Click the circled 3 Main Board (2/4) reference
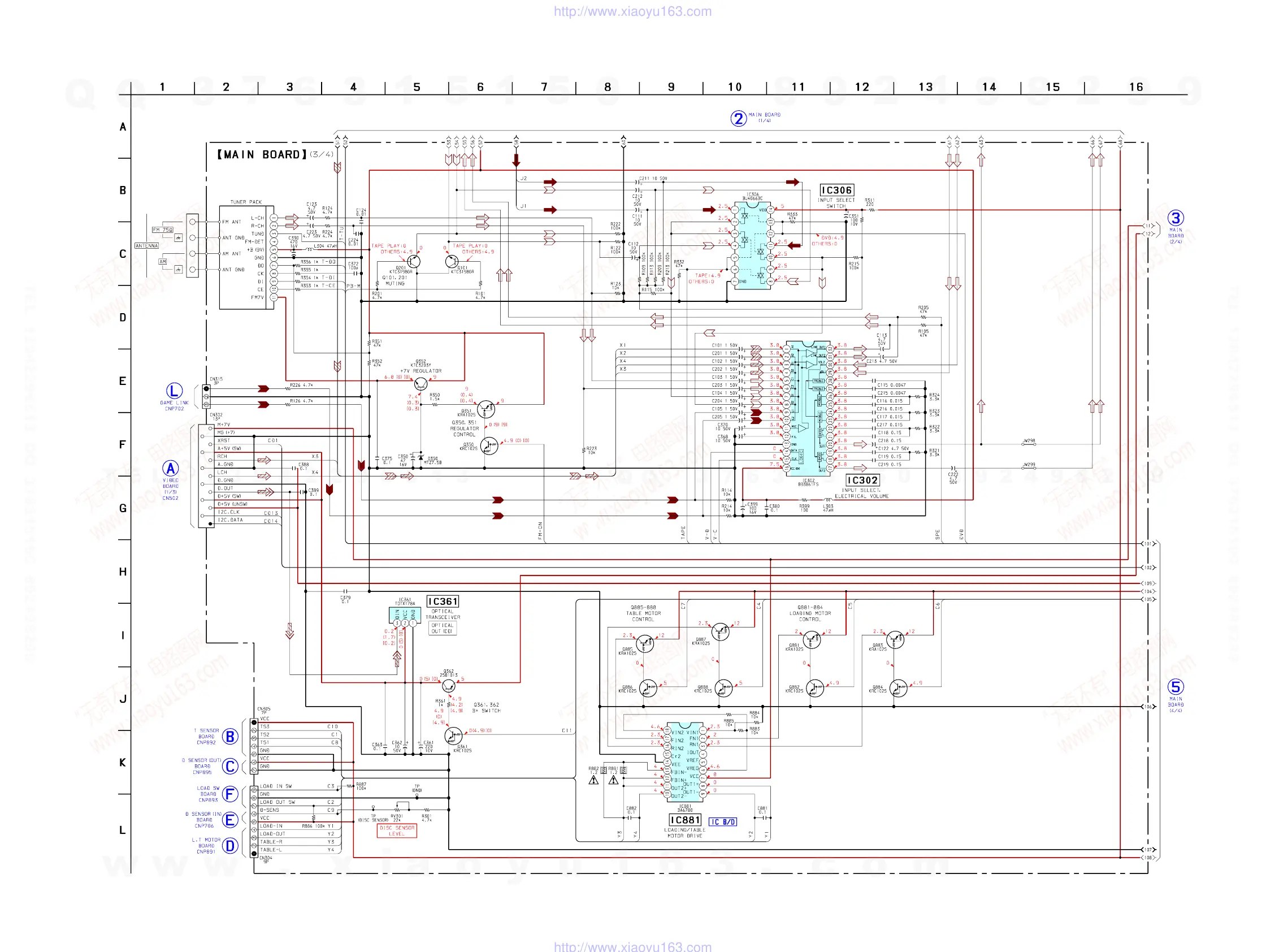Viewport: 1266px width, 952px height. 1176,218
